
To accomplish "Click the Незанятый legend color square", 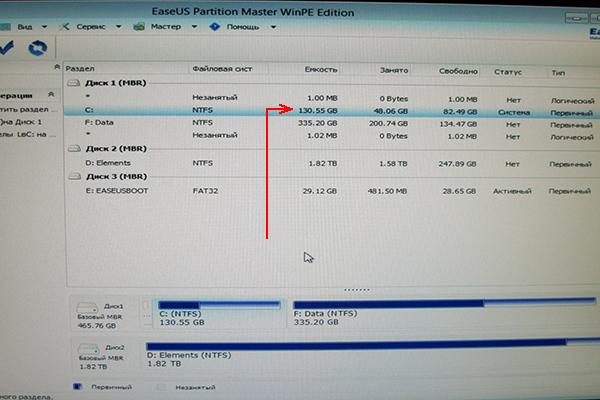I will (x=161, y=387).
